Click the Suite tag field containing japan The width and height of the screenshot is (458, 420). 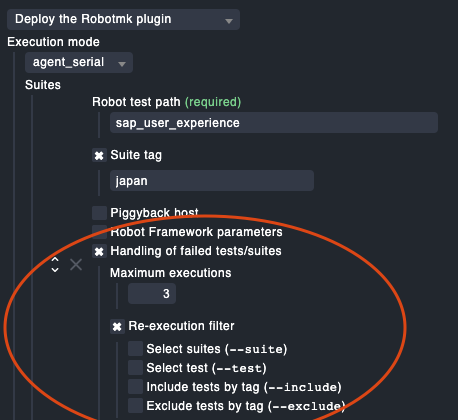pos(212,181)
